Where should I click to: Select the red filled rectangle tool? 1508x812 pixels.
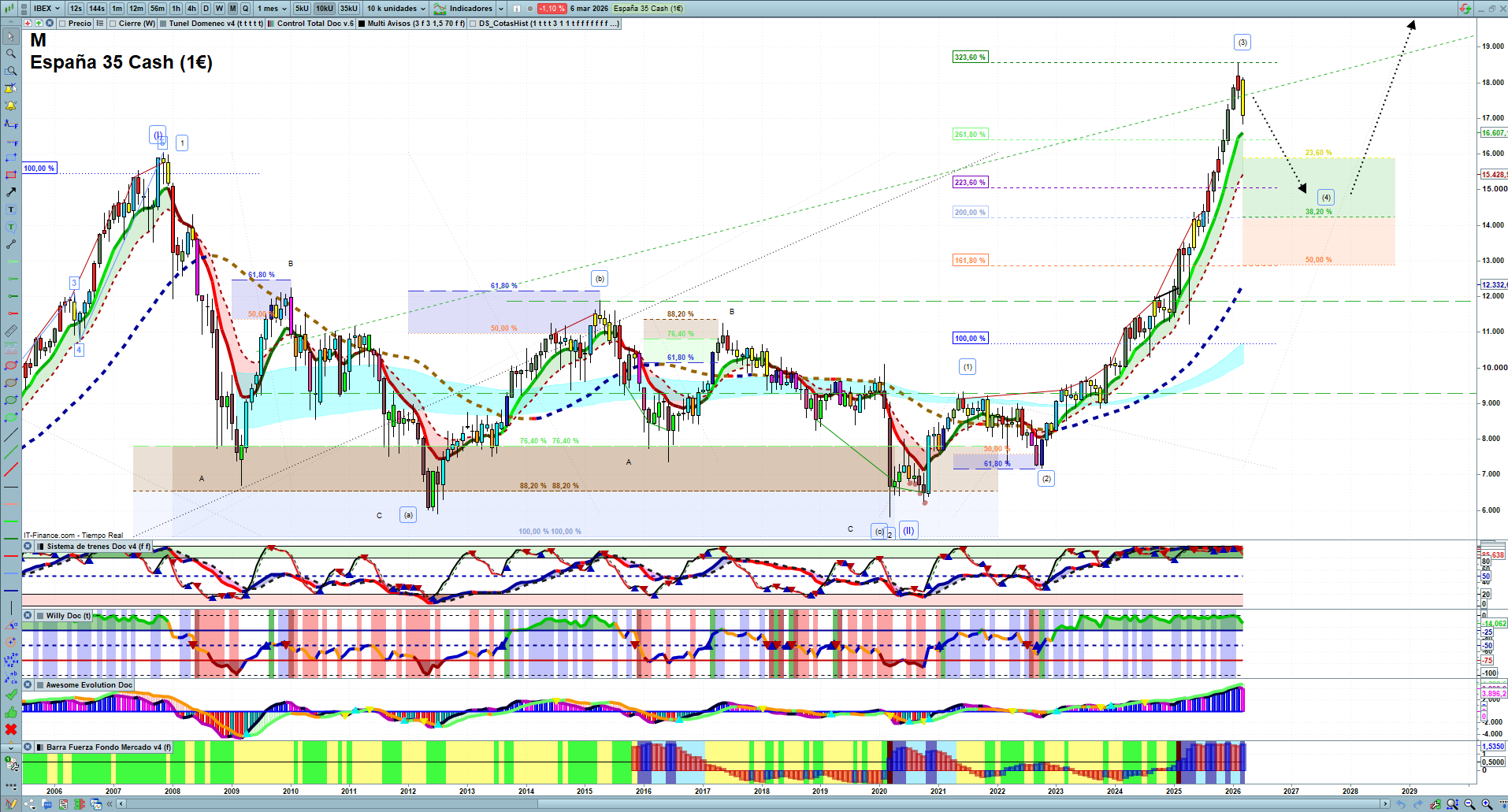(11, 175)
